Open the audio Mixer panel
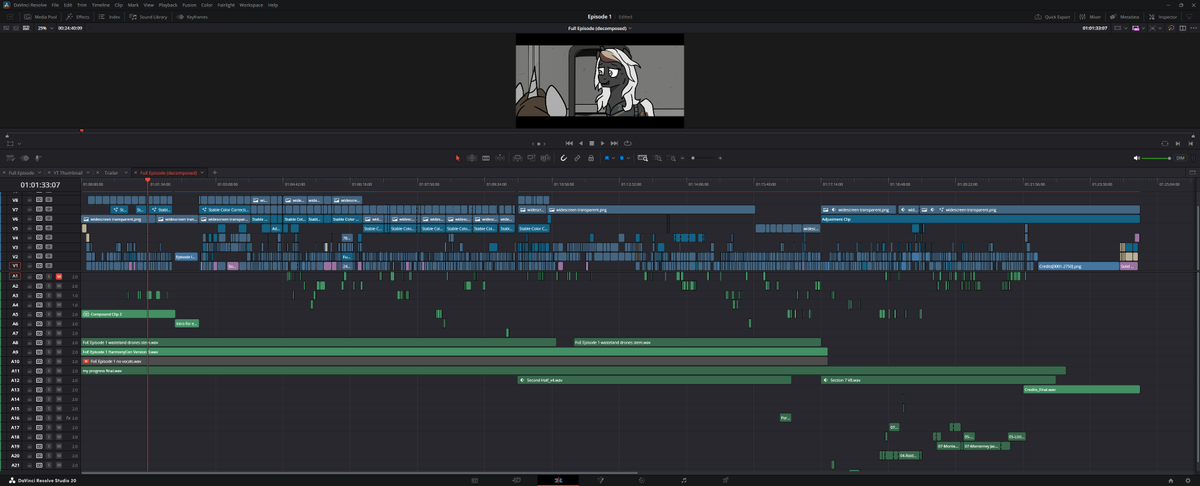 click(x=1092, y=17)
